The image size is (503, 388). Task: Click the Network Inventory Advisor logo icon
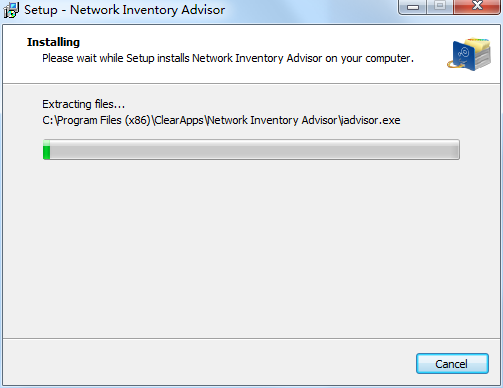(x=469, y=54)
